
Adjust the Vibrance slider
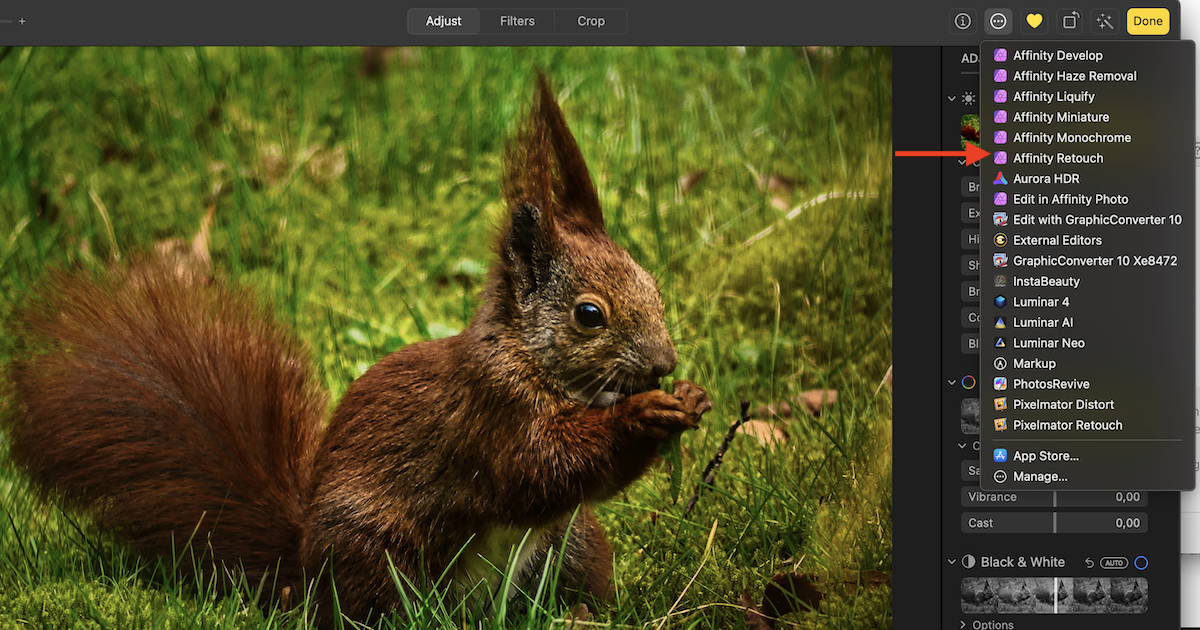1054,497
